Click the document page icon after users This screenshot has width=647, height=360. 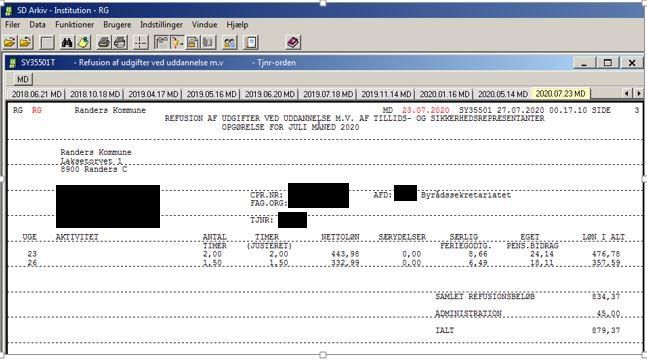coord(250,42)
